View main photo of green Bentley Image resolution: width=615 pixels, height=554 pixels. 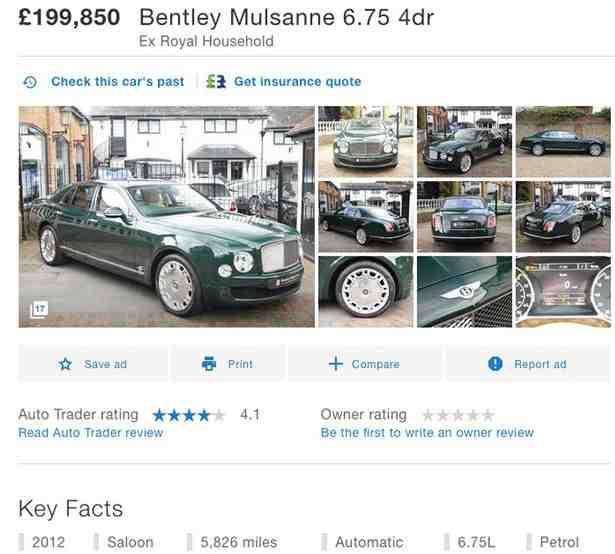tap(166, 217)
